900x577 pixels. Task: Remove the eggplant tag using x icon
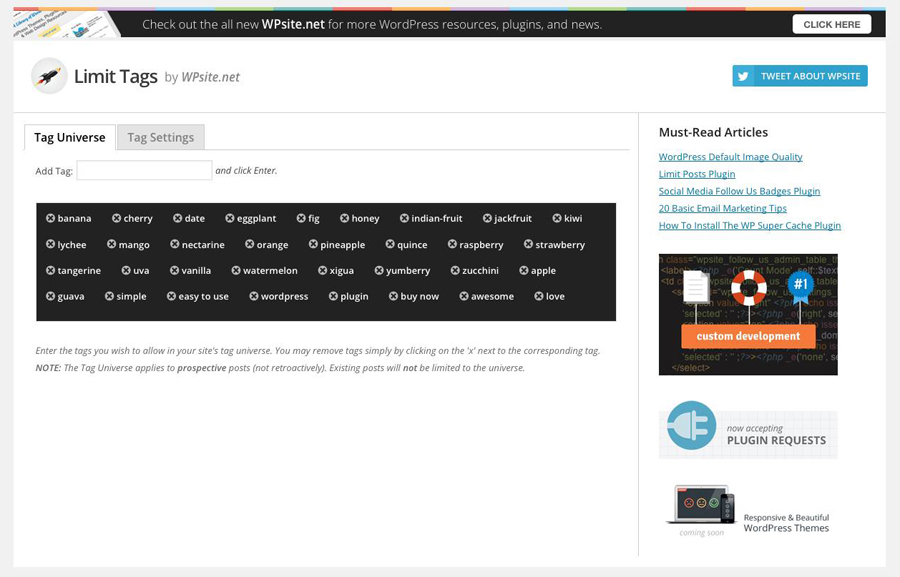(230, 218)
